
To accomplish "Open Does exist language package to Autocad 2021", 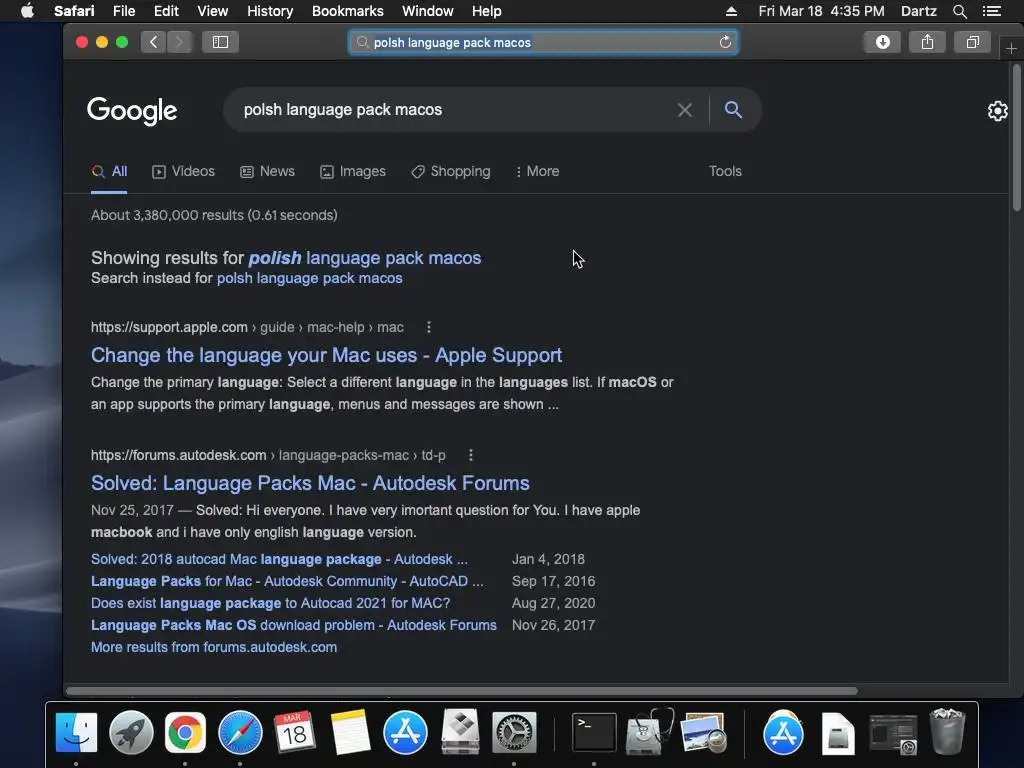I will [x=270, y=603].
